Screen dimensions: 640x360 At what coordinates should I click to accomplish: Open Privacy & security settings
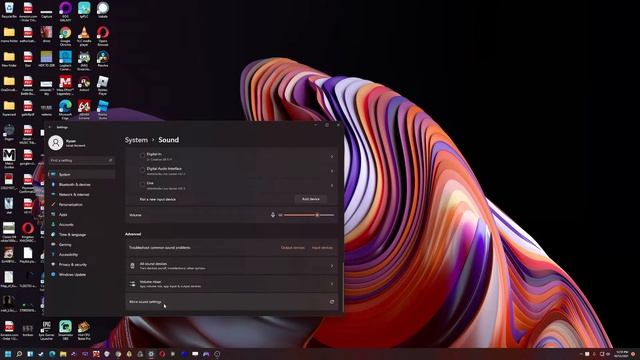(82, 264)
